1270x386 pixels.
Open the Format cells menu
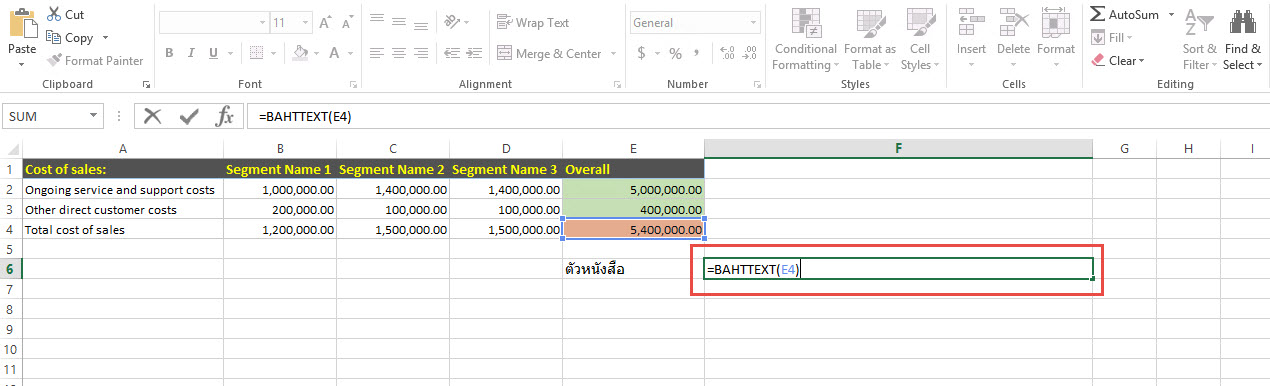point(1055,39)
